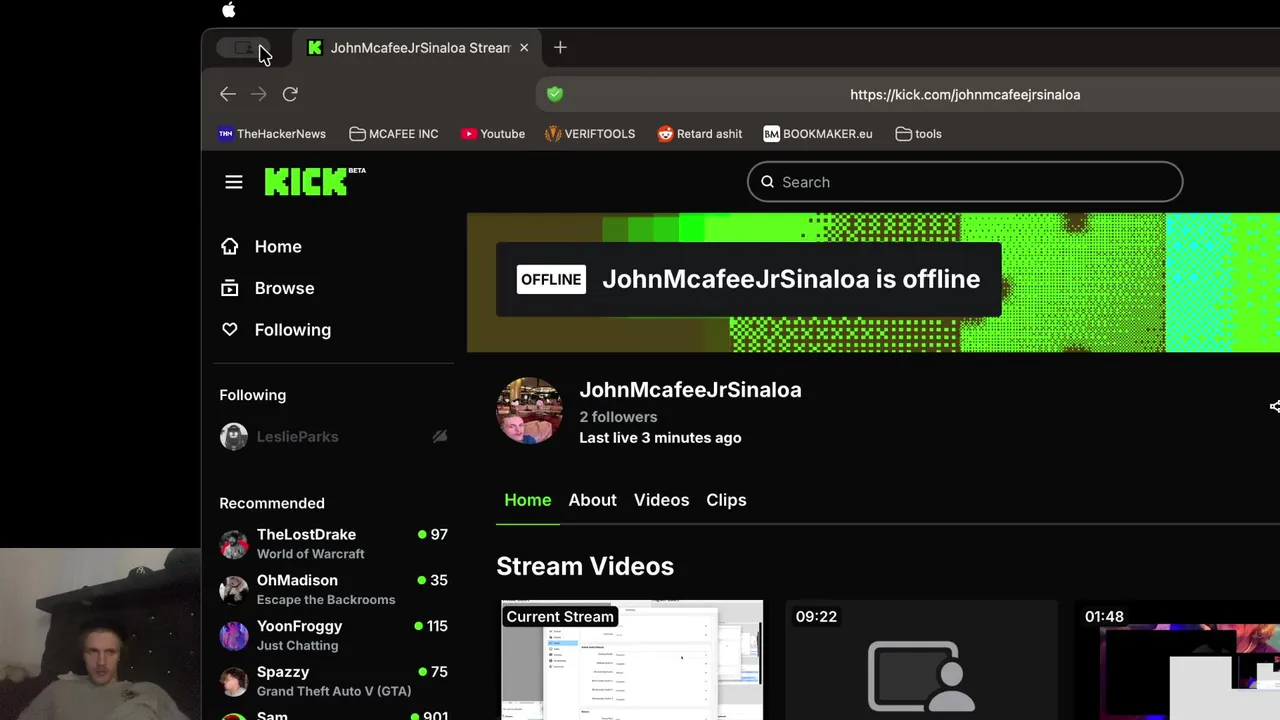Click 'Escape the Backrooms' category text
This screenshot has width=1280, height=720.
click(x=326, y=600)
